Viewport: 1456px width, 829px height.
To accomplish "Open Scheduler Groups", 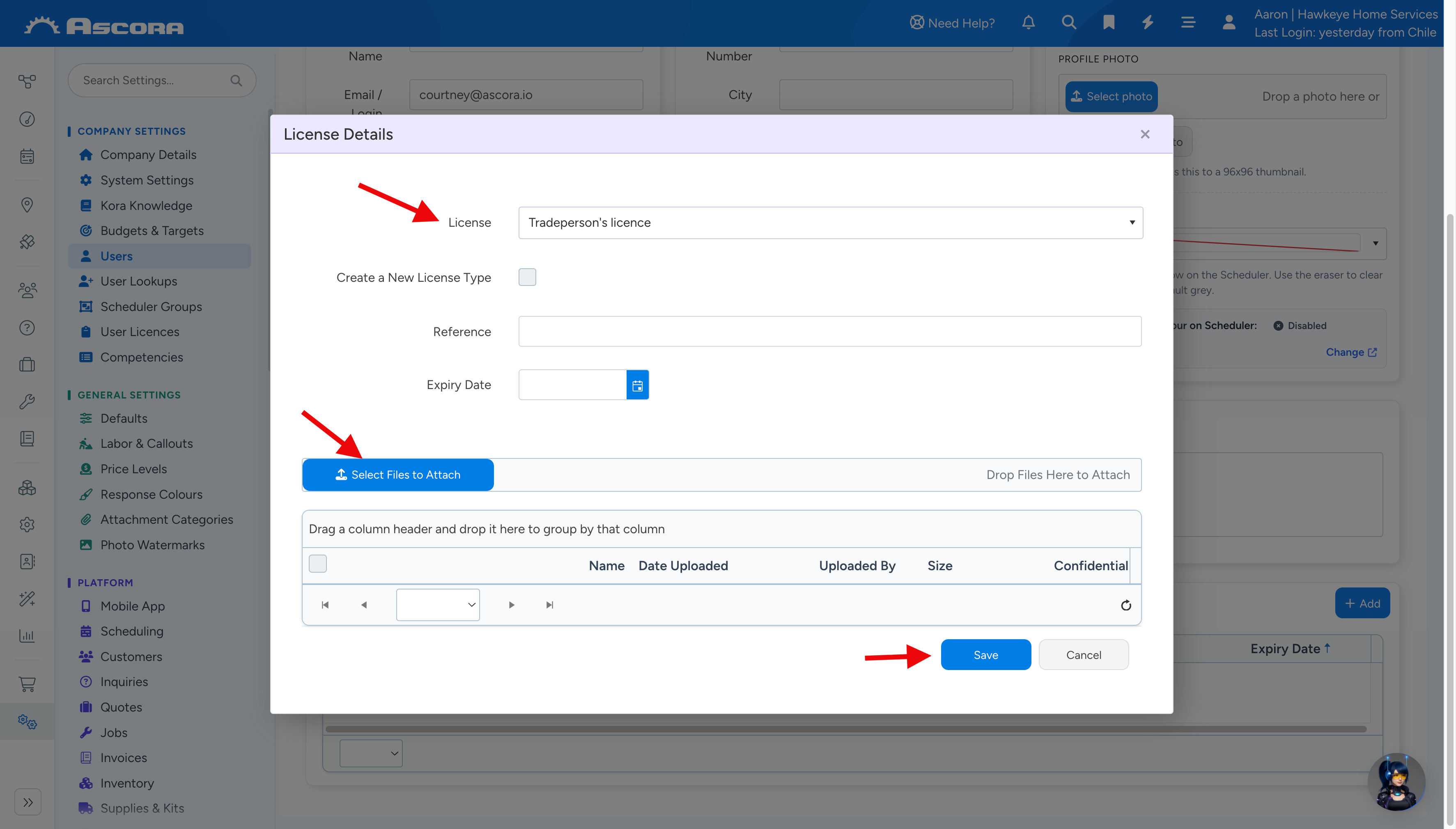I will 151,307.
